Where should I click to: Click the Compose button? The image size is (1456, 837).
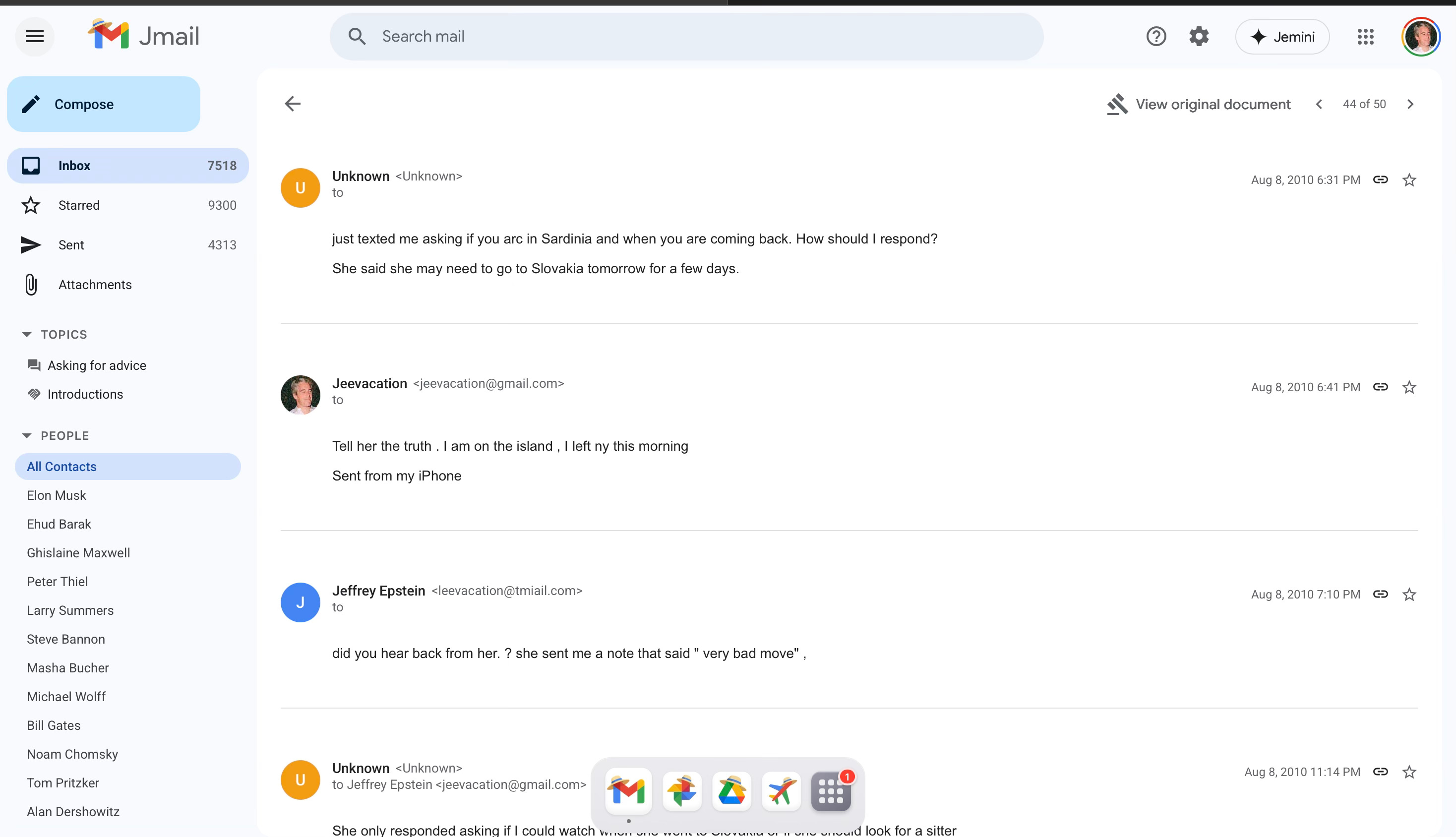point(104,104)
